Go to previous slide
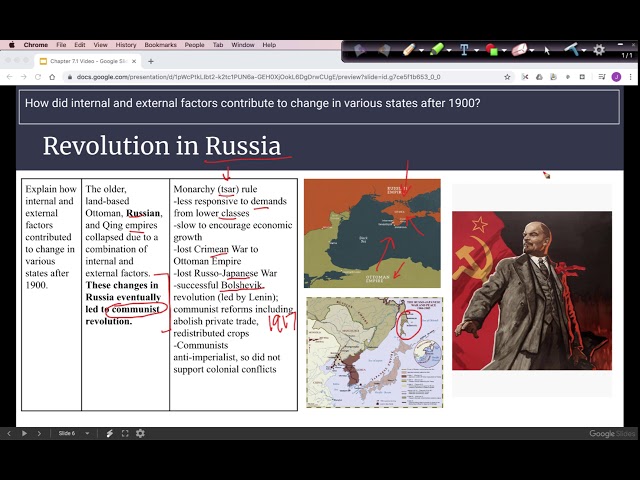The height and width of the screenshot is (480, 640). (x=9, y=433)
